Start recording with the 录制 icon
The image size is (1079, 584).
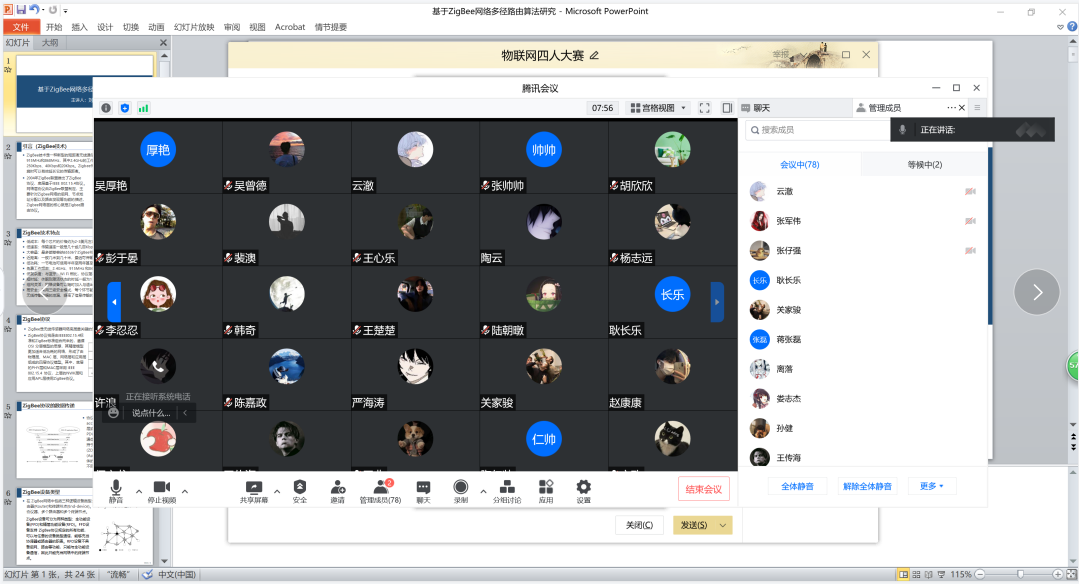point(460,487)
